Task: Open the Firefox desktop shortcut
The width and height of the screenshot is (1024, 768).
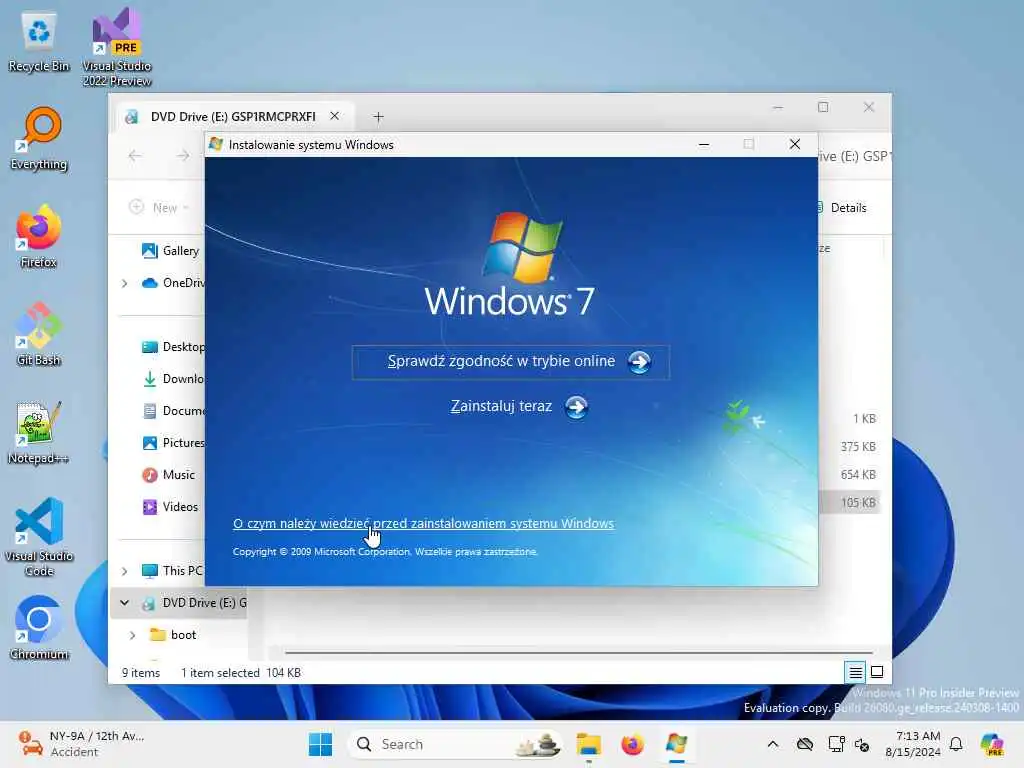Action: [x=39, y=236]
